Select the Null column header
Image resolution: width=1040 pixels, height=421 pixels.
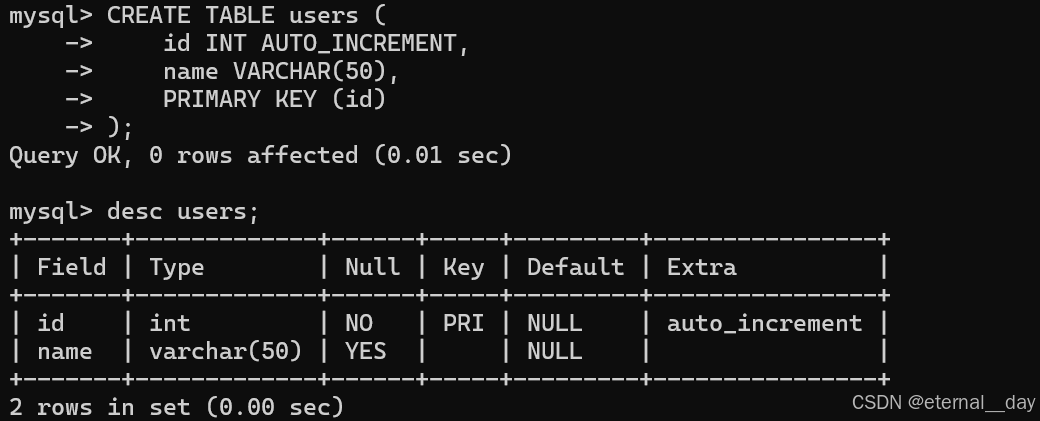(372, 267)
